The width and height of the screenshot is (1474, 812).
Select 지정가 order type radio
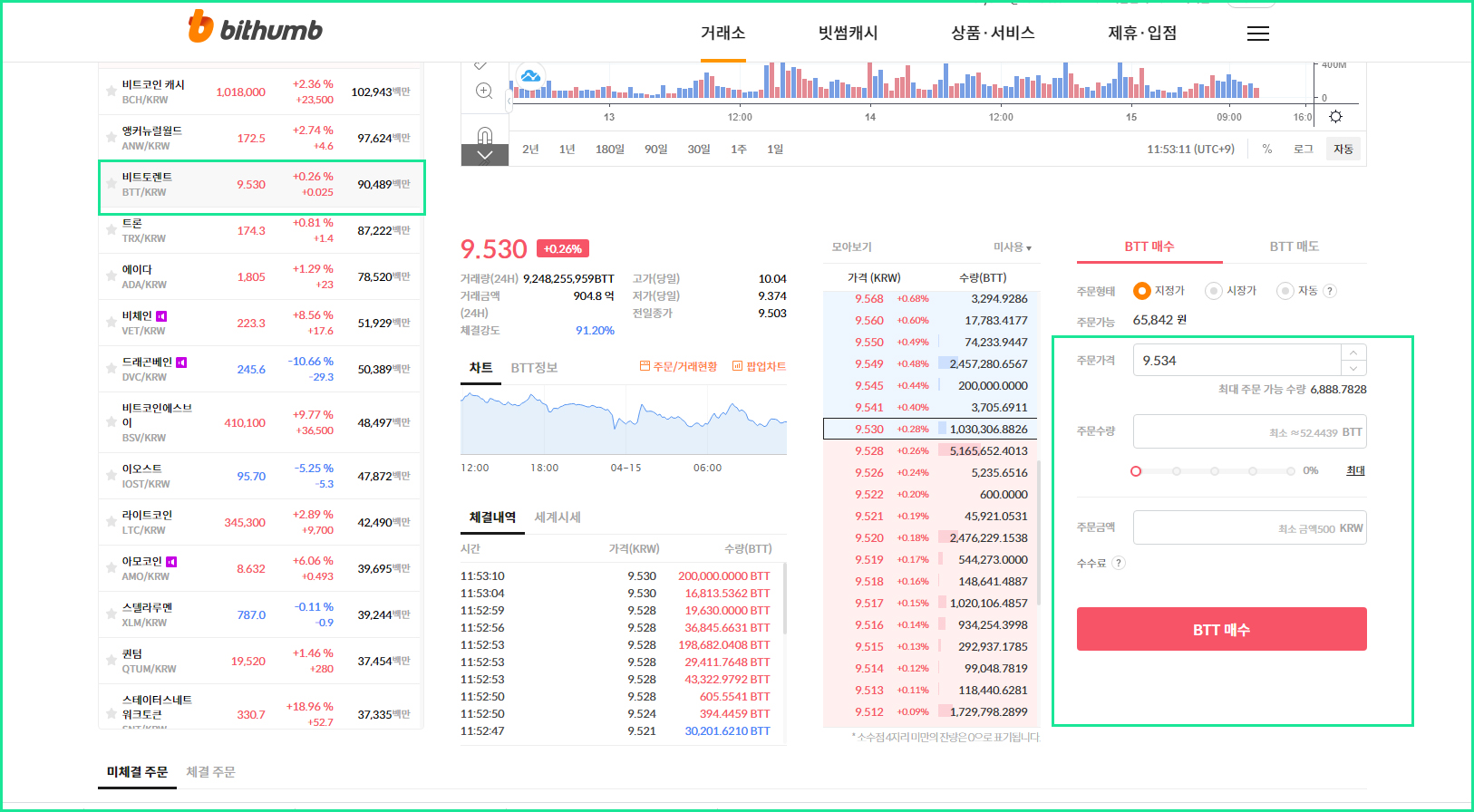coord(1142,291)
